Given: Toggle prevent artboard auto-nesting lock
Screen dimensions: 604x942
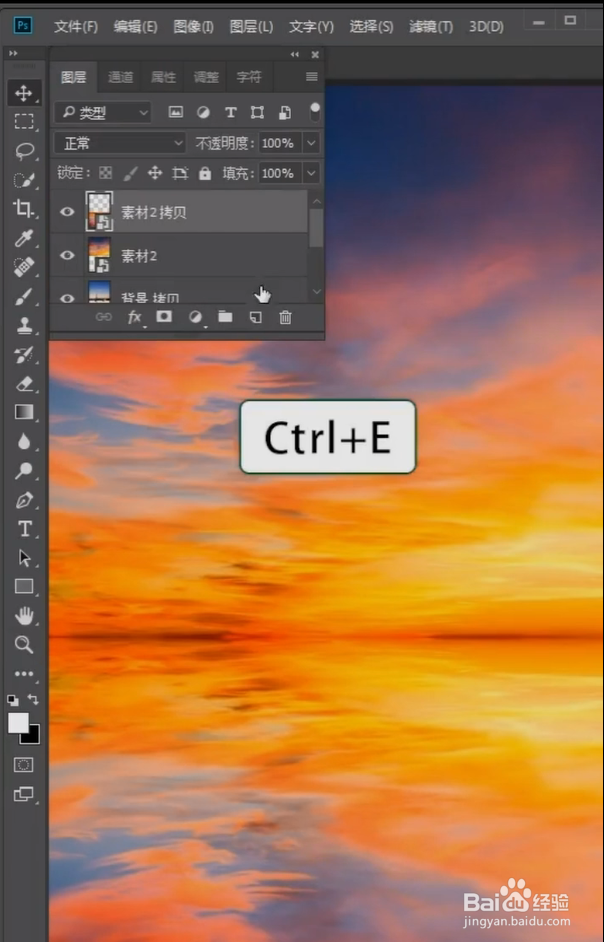Looking at the screenshot, I should pos(180,173).
